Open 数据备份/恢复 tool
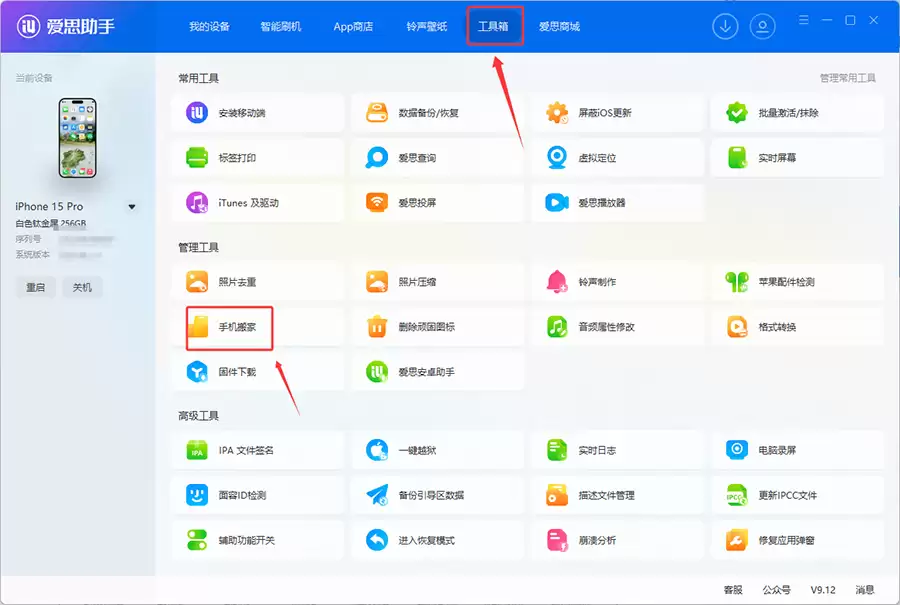Viewport: 900px width, 605px height. (437, 113)
